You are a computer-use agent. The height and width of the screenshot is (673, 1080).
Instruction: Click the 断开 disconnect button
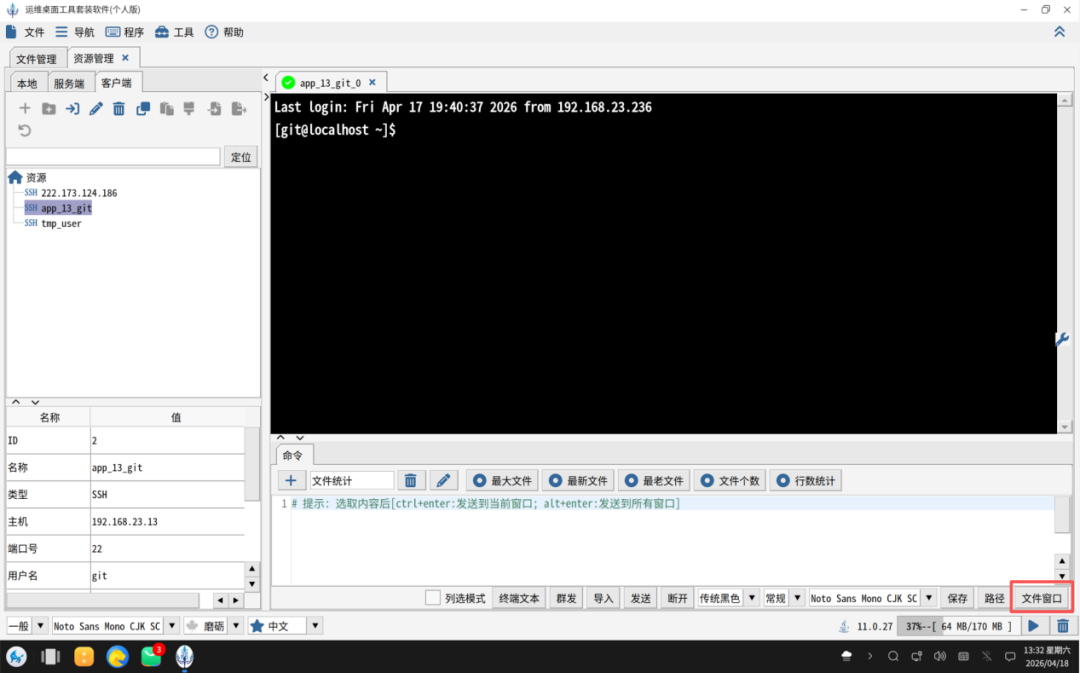click(678, 598)
